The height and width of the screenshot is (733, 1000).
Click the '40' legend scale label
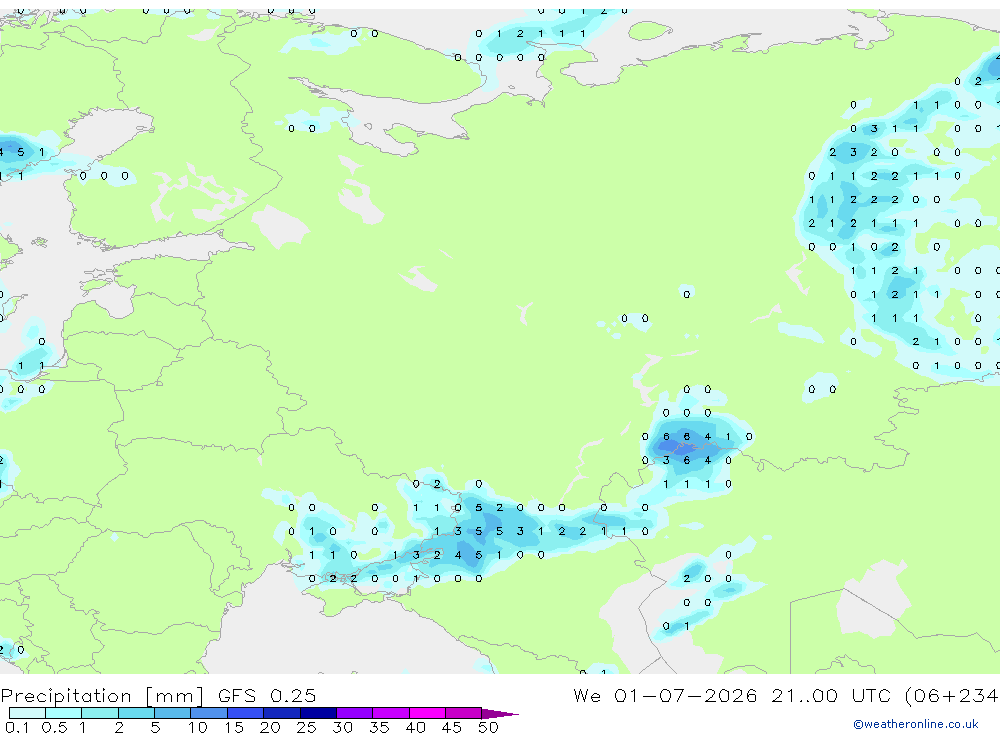(x=415, y=727)
